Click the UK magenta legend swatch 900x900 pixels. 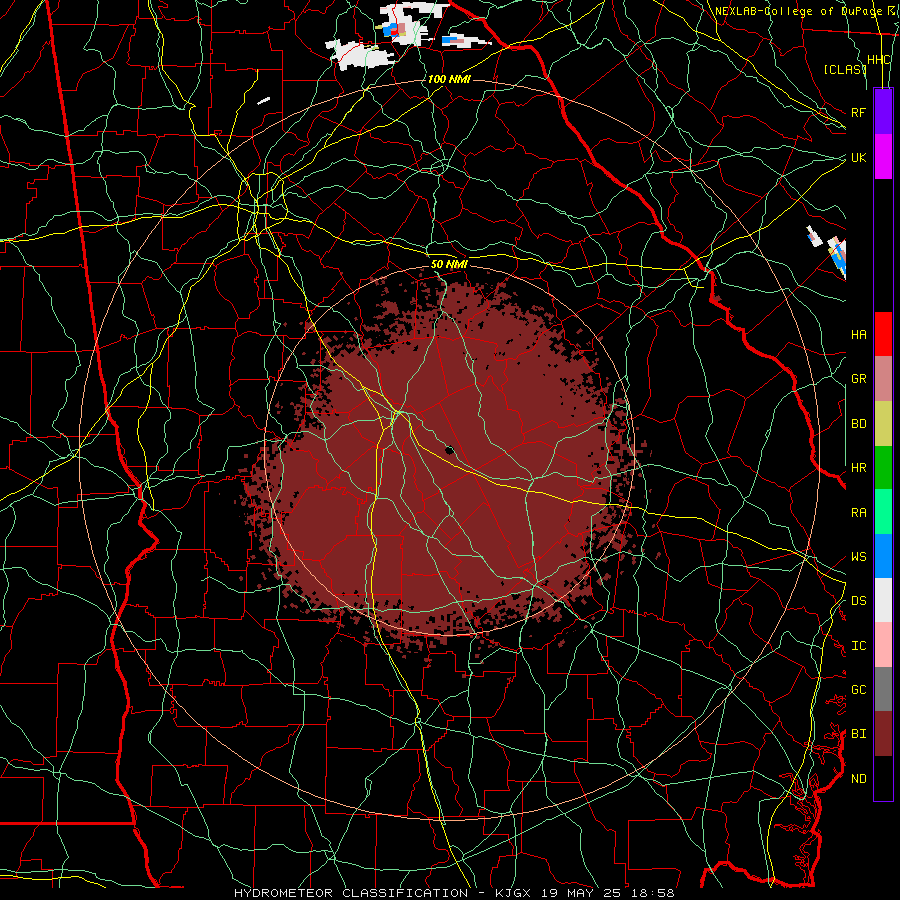coord(883,157)
